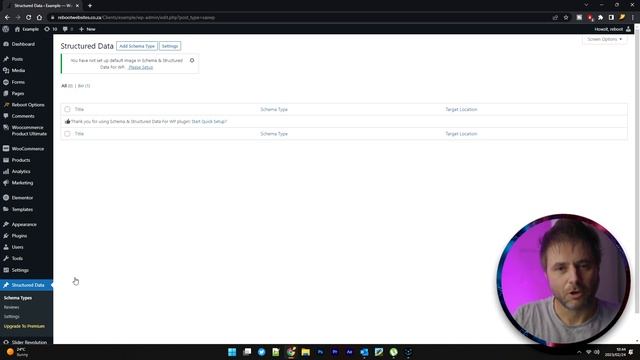This screenshot has height=360, width=640.
Task: Click Howdy, reboot account menu
Action: 612,29
